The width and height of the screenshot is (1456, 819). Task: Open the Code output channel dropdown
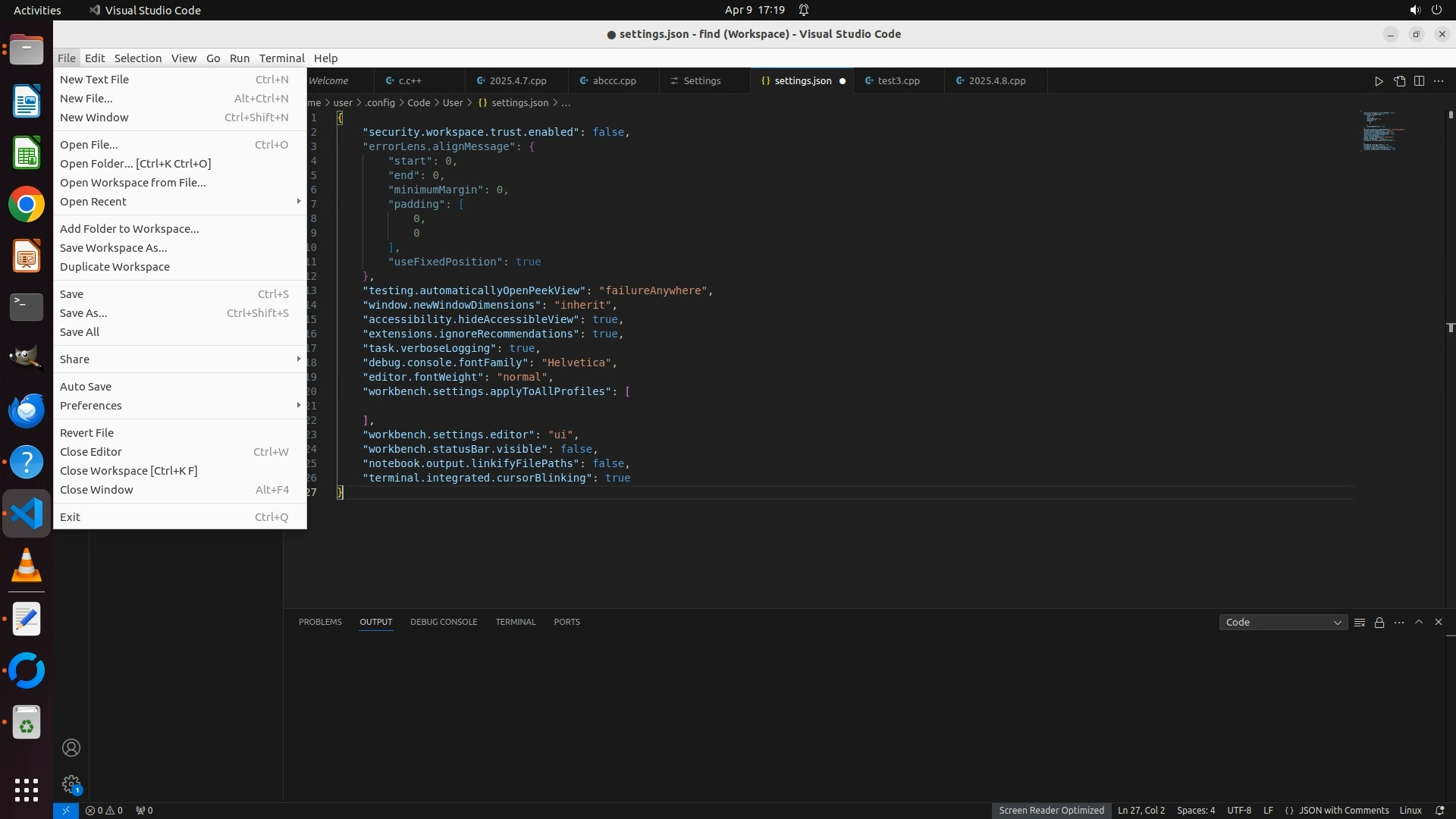(x=1282, y=623)
